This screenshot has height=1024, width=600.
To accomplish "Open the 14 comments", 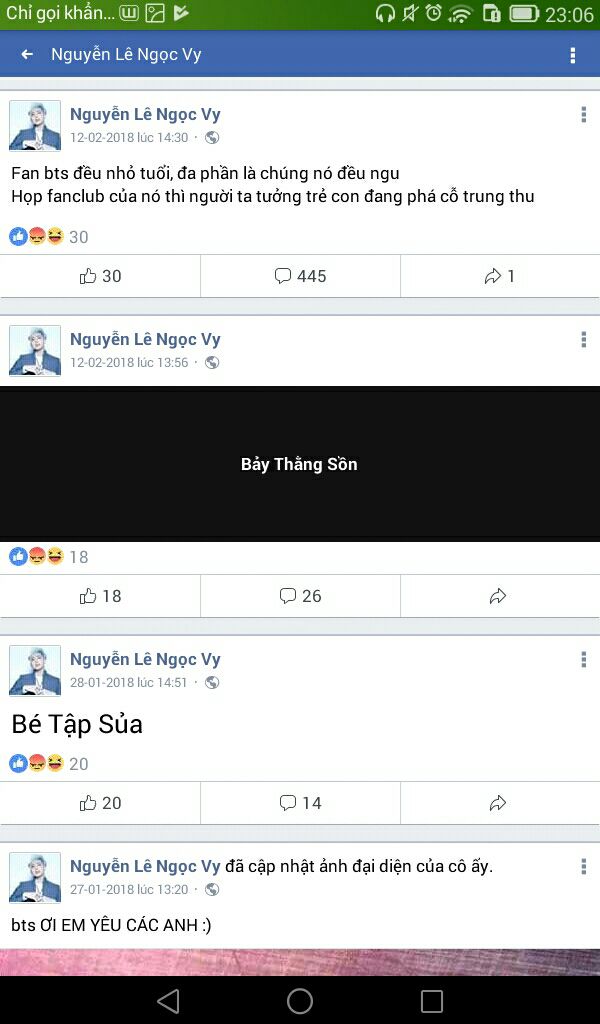I will point(300,803).
